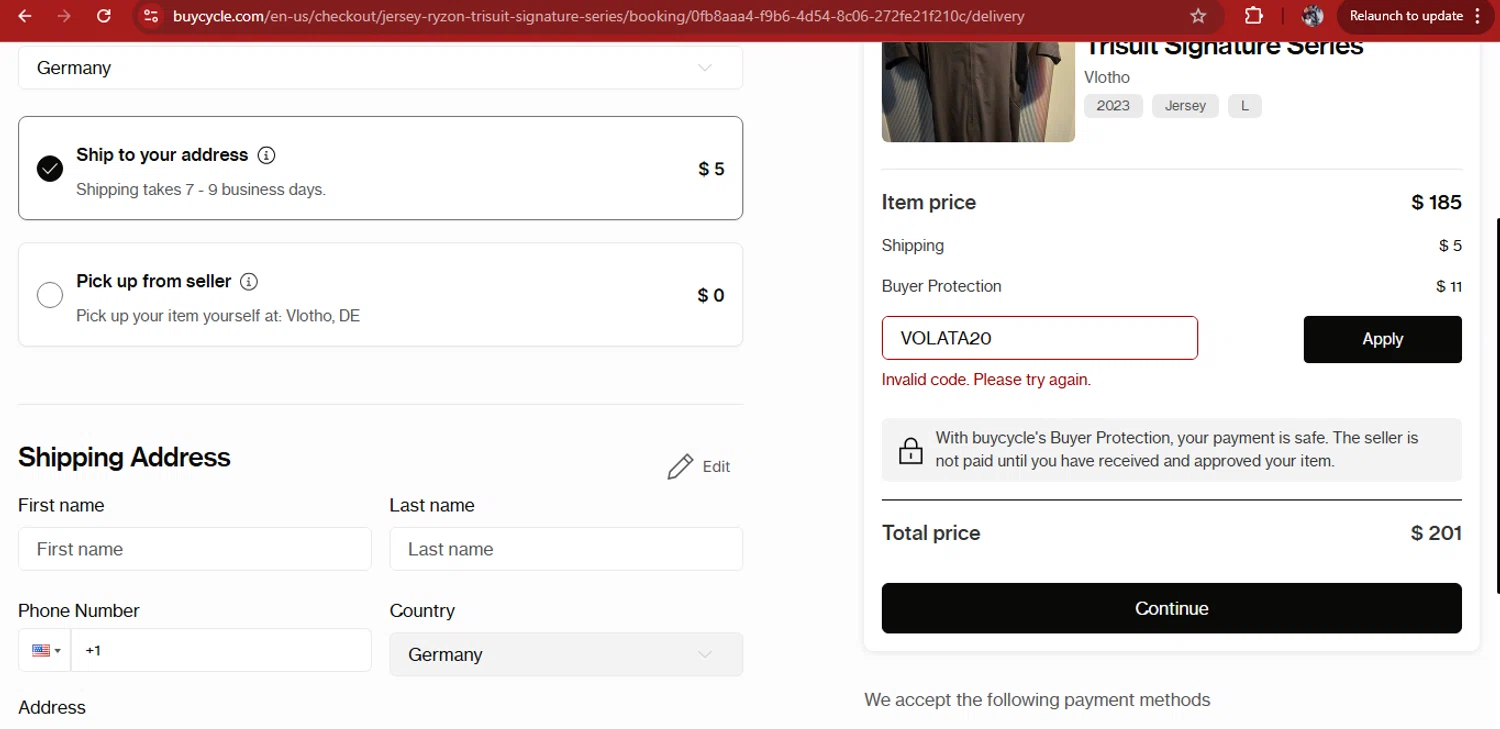The width and height of the screenshot is (1500, 729).
Task: Click 'Pick up your item yourself at: Vlotho, DE'
Action: coord(218,316)
